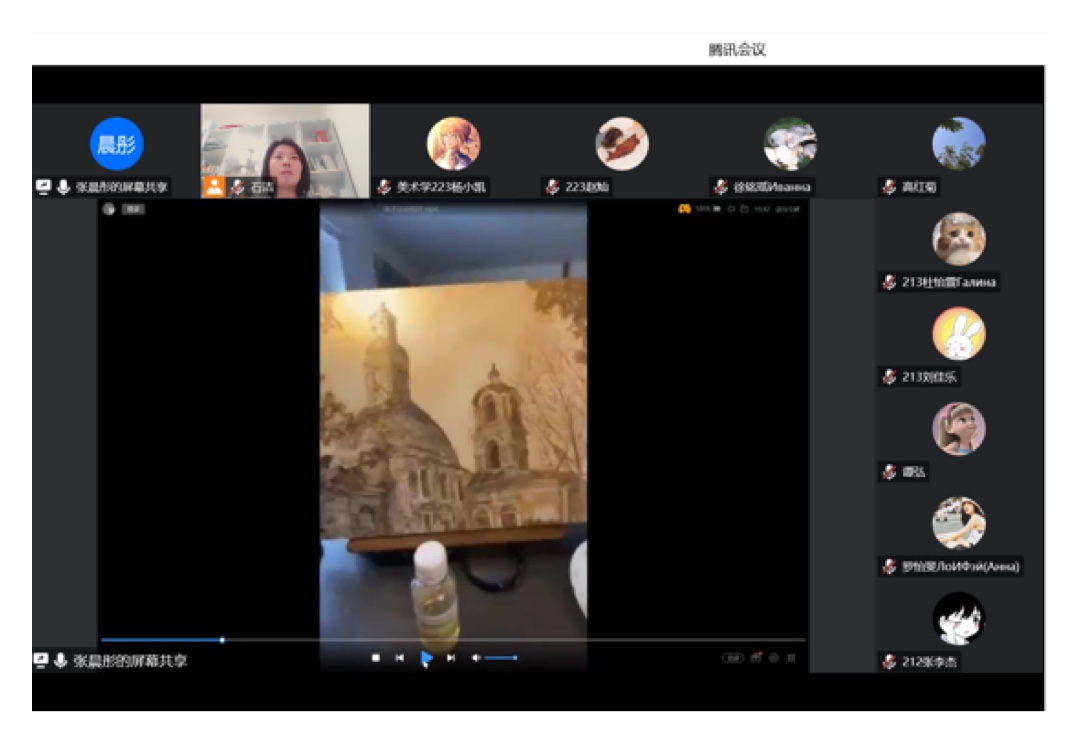Select the 石洁 webcam video tile
Image resolution: width=1080 pixels, height=744 pixels.
(x=285, y=150)
